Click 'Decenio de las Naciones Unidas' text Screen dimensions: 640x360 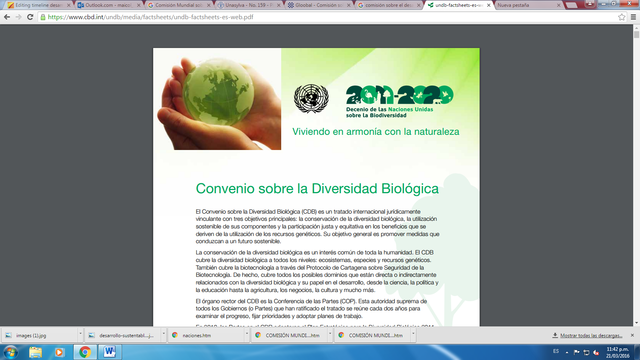[389, 109]
